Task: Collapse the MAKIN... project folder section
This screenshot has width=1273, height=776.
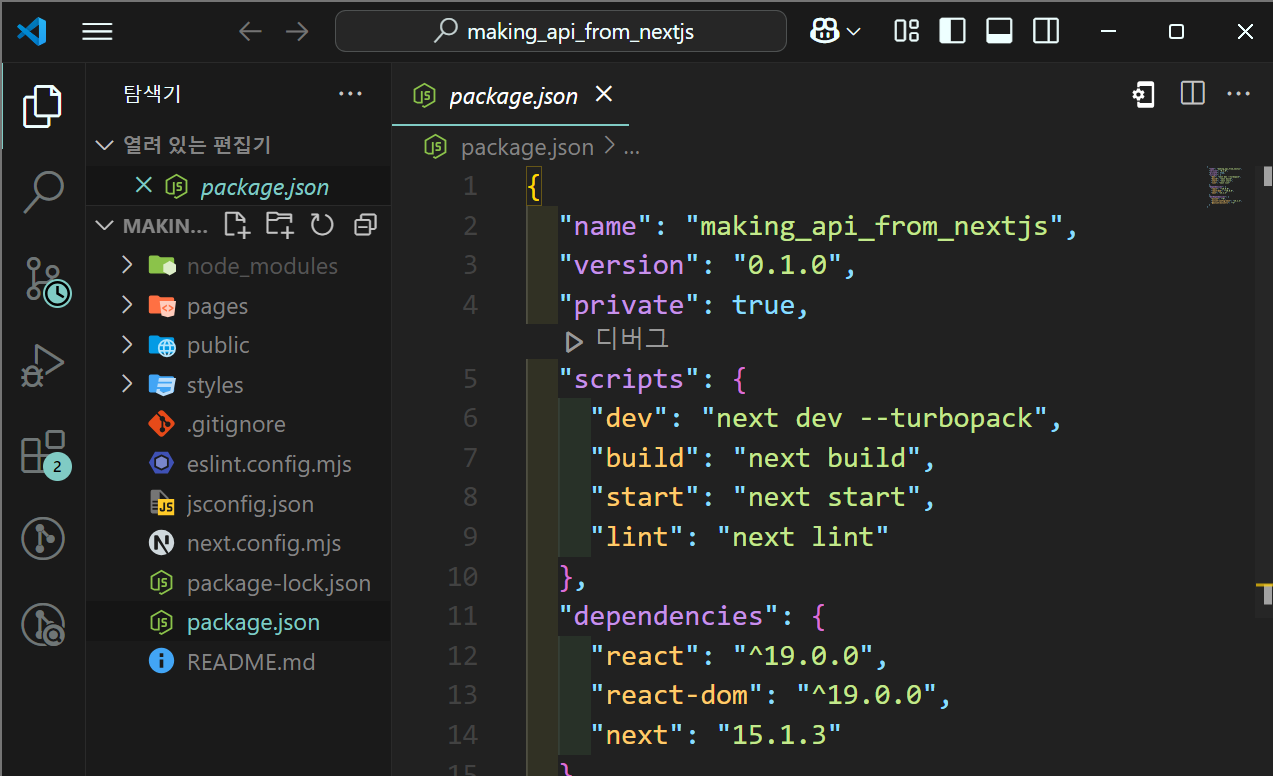Action: (x=104, y=226)
